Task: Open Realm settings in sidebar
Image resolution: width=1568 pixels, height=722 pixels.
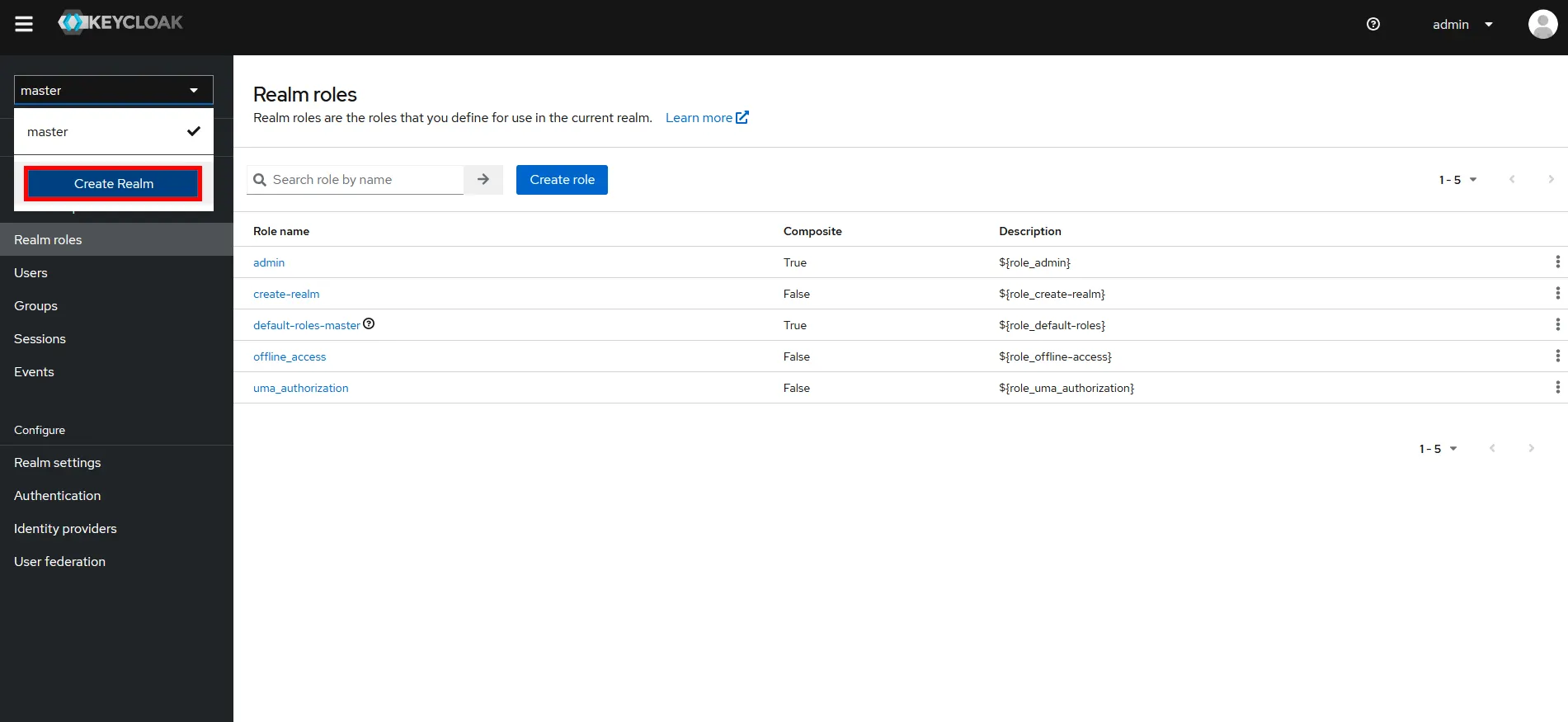Action: tap(116, 462)
